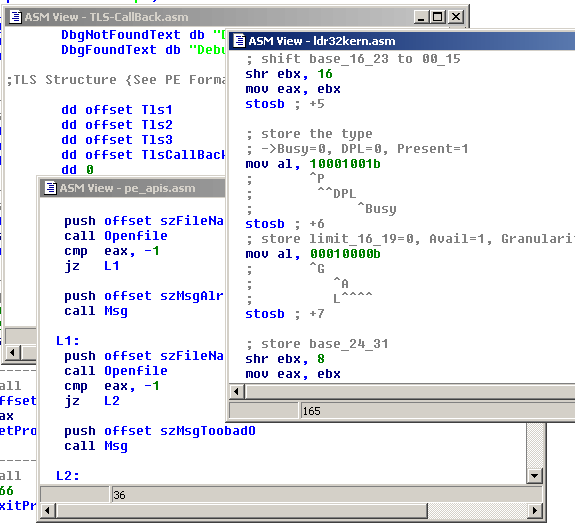Minimize the TLS-CallBack.asm window
This screenshot has width=575, height=525.
[421, 17]
